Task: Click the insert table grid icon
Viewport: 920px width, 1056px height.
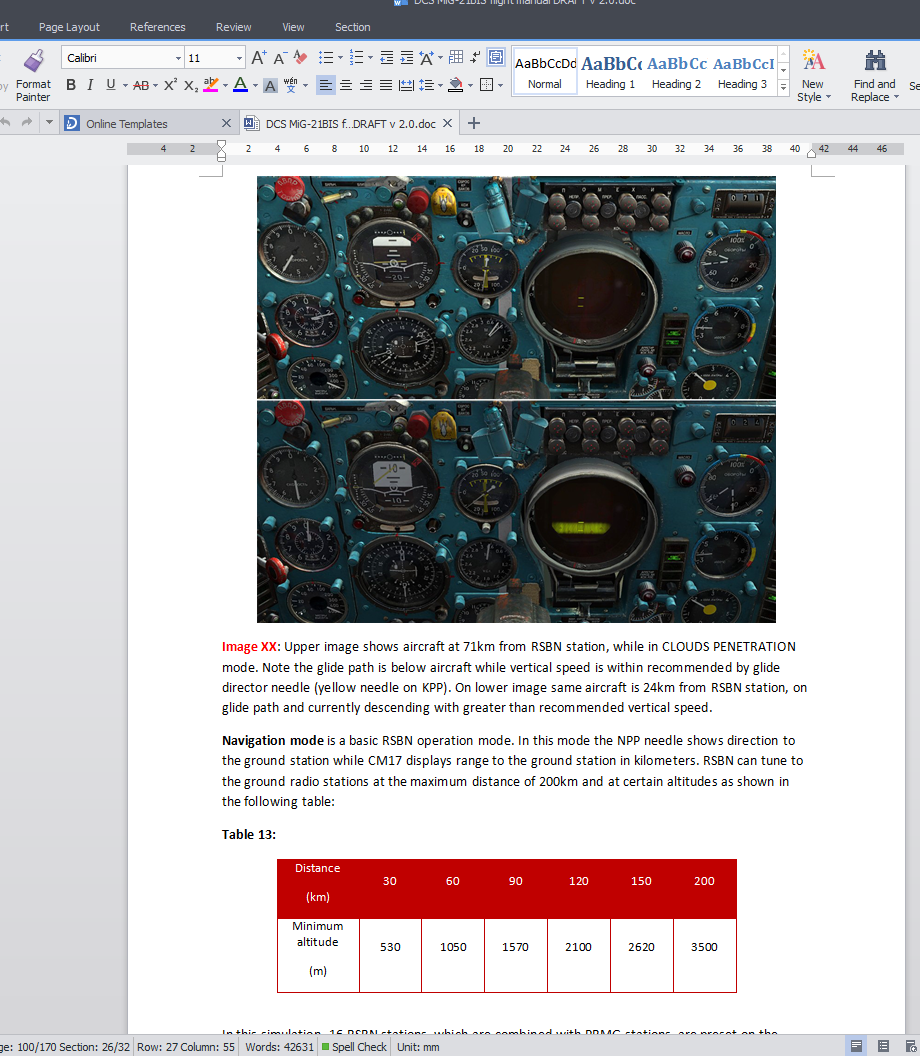Action: click(x=456, y=57)
